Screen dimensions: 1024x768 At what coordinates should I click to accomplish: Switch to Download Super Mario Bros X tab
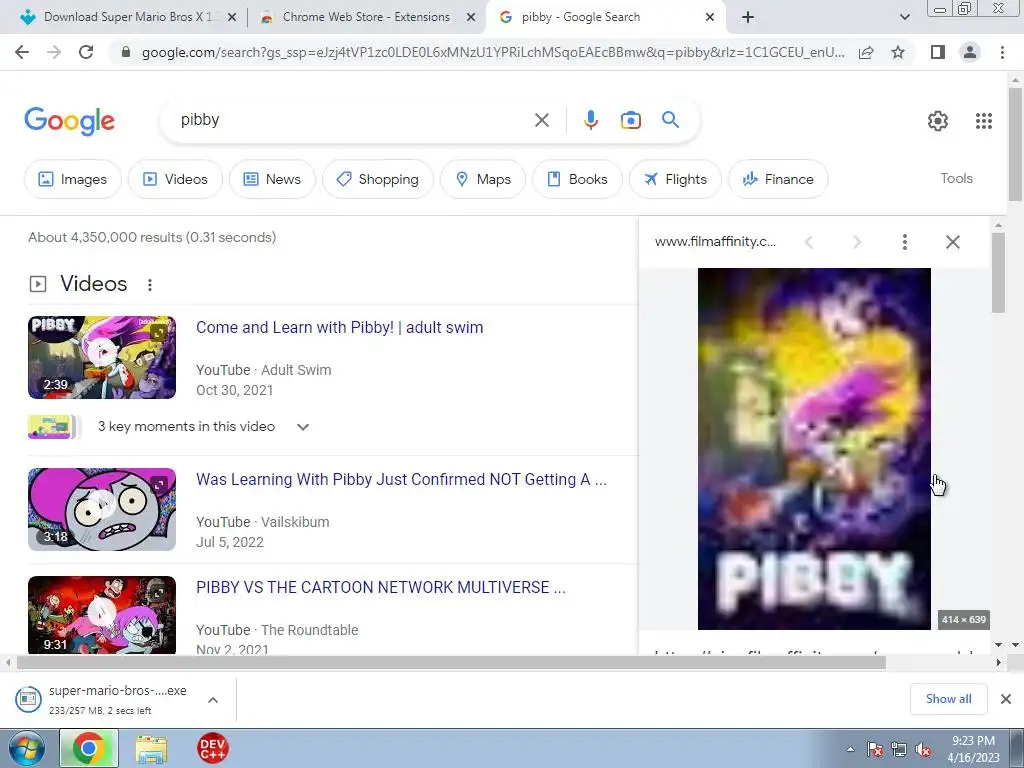point(127,17)
